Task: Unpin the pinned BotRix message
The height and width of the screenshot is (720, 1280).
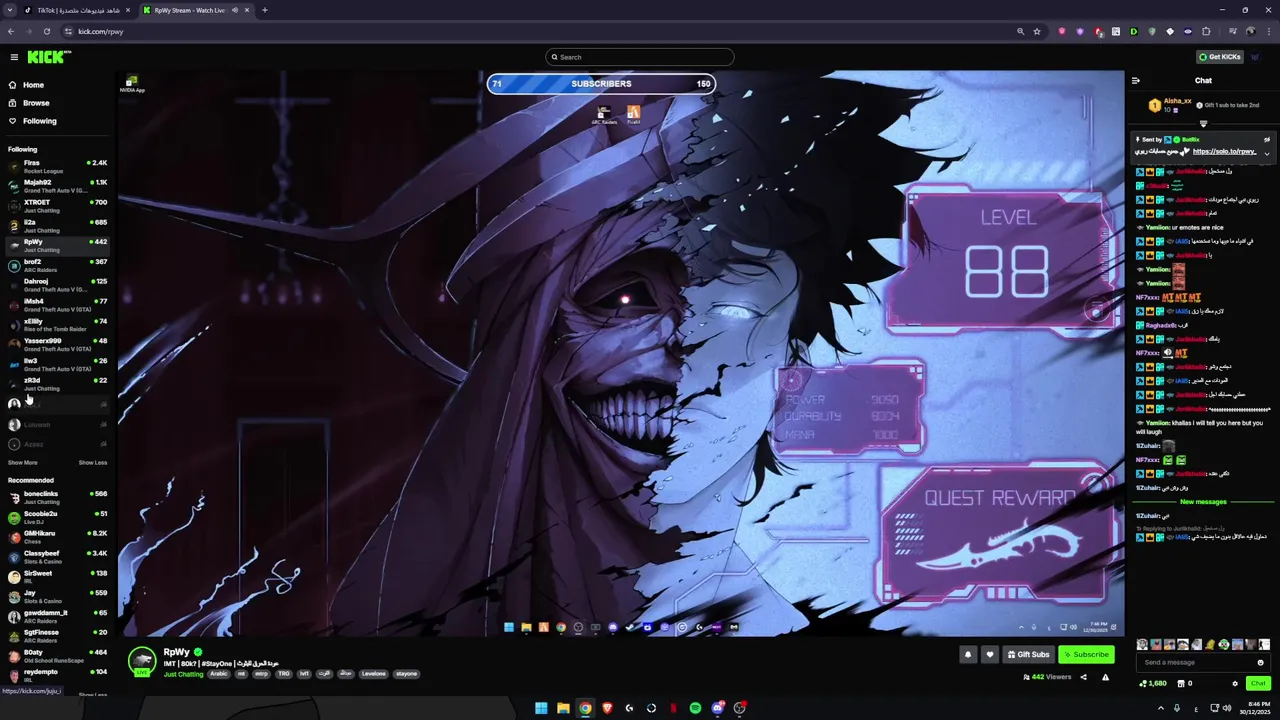Action: pyautogui.click(x=1267, y=140)
